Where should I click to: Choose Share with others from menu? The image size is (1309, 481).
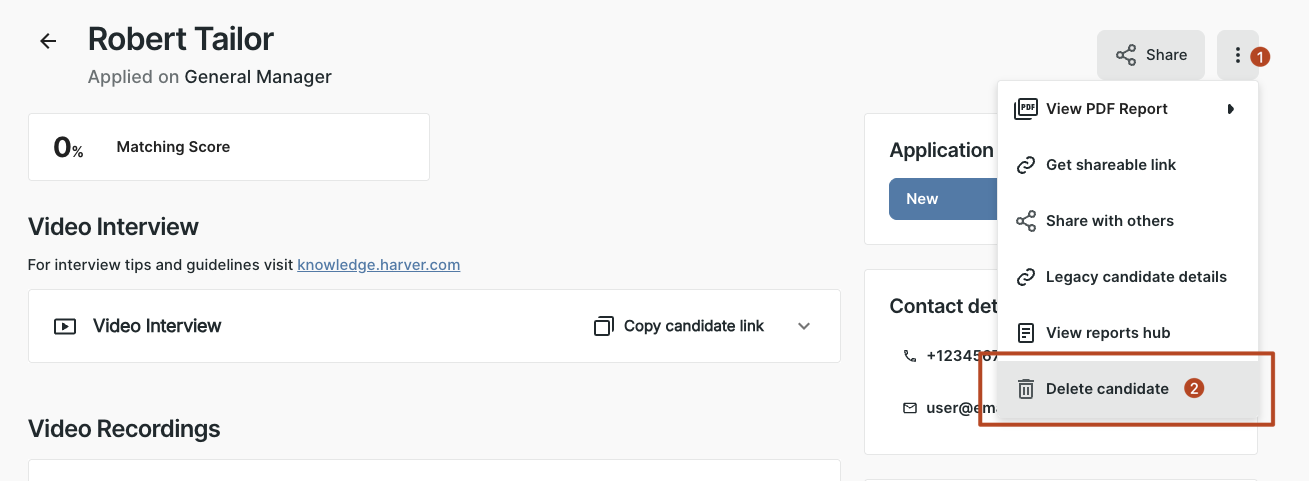point(1109,221)
